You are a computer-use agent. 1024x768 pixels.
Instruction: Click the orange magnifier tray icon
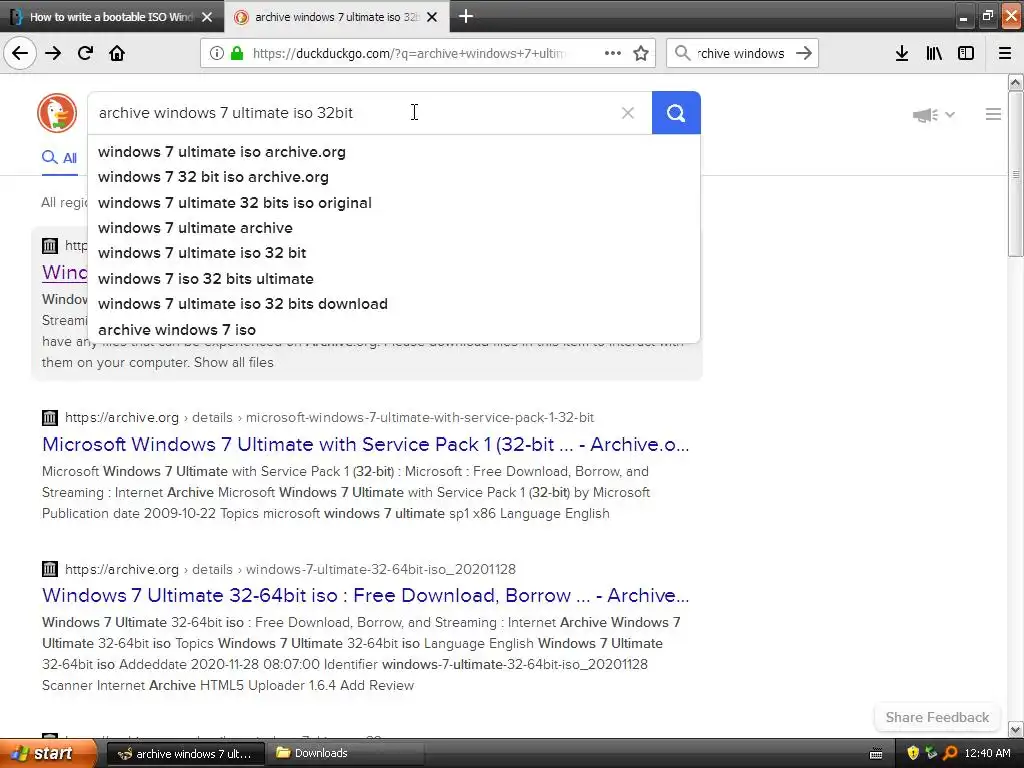point(950,754)
